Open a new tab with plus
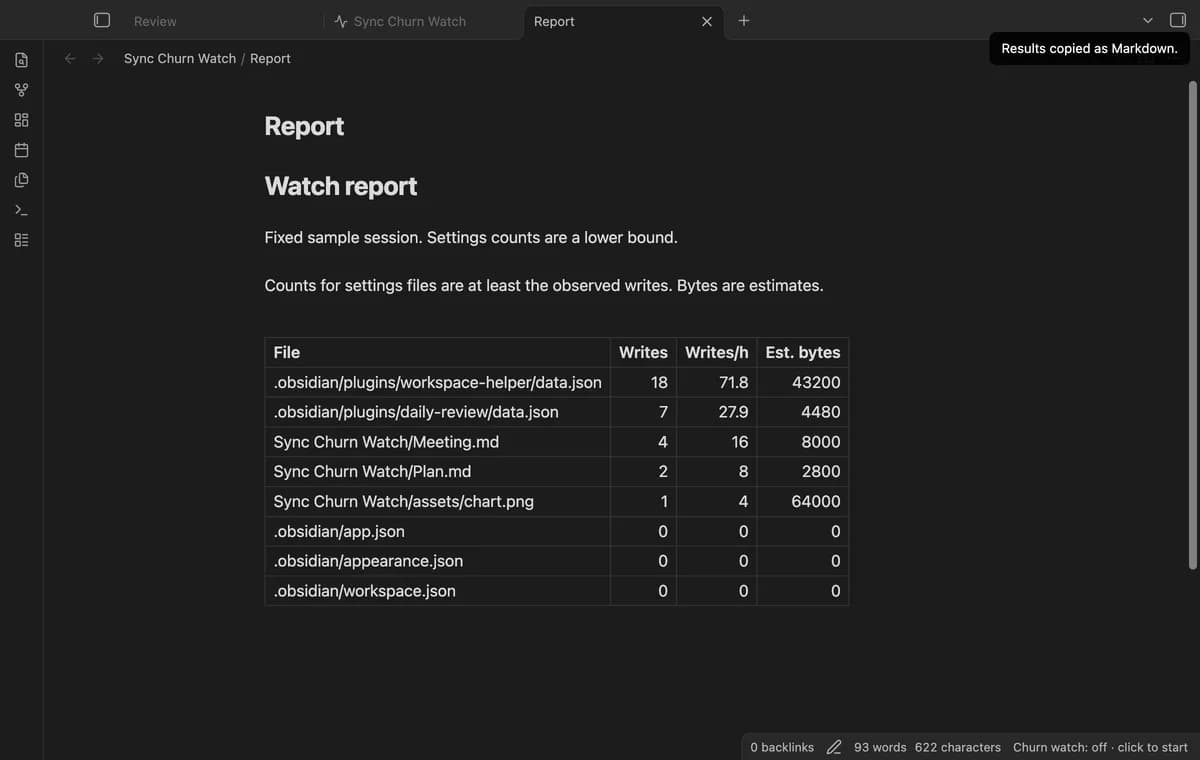Screen dimensions: 1200x760 point(743,20)
